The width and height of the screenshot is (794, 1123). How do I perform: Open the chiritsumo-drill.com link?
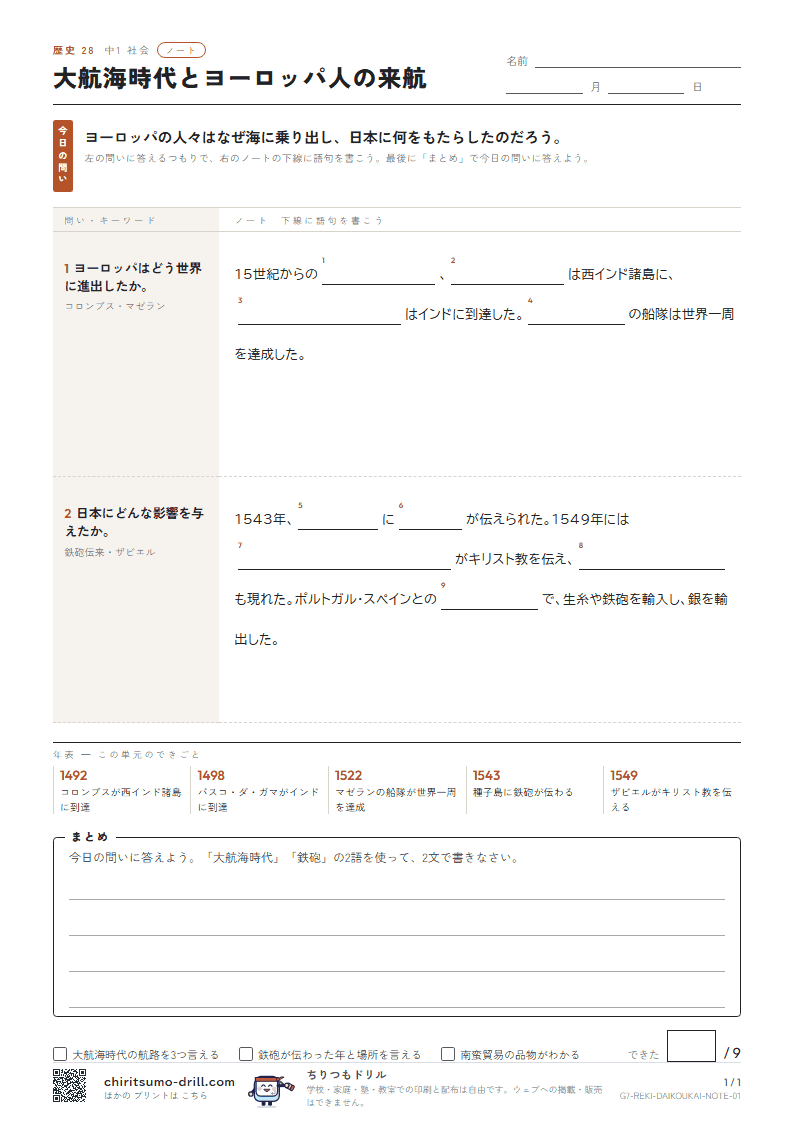click(169, 1081)
